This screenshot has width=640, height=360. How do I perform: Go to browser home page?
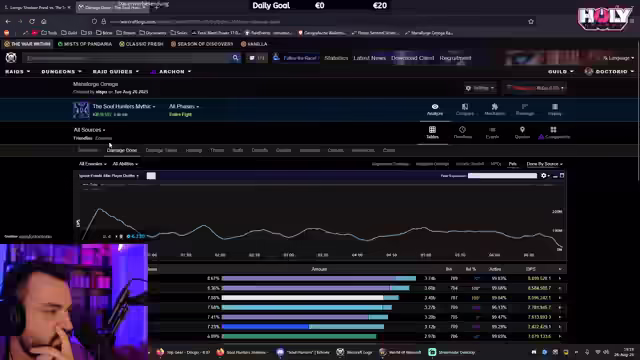click(x=44, y=21)
